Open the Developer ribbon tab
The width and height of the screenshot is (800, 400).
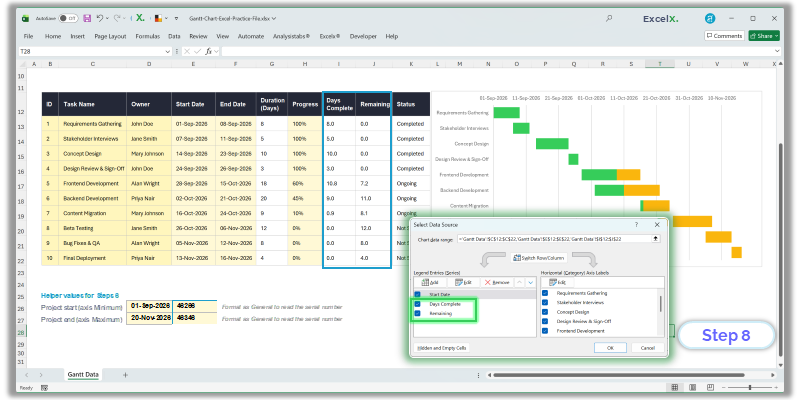pyautogui.click(x=363, y=36)
